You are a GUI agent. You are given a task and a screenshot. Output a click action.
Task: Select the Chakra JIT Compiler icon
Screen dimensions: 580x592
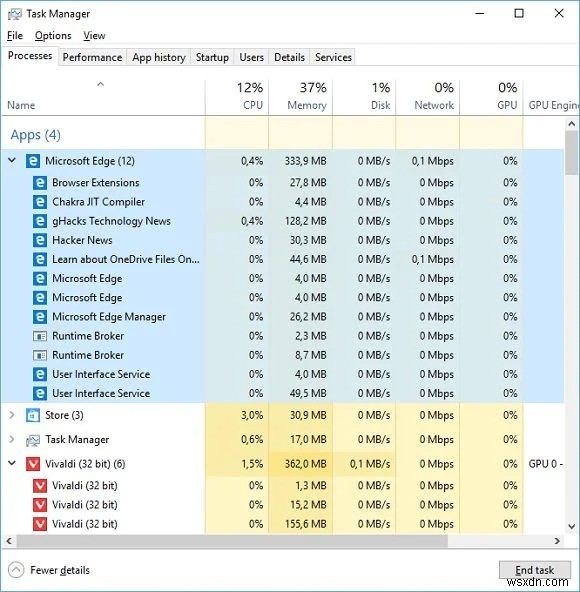point(40,202)
